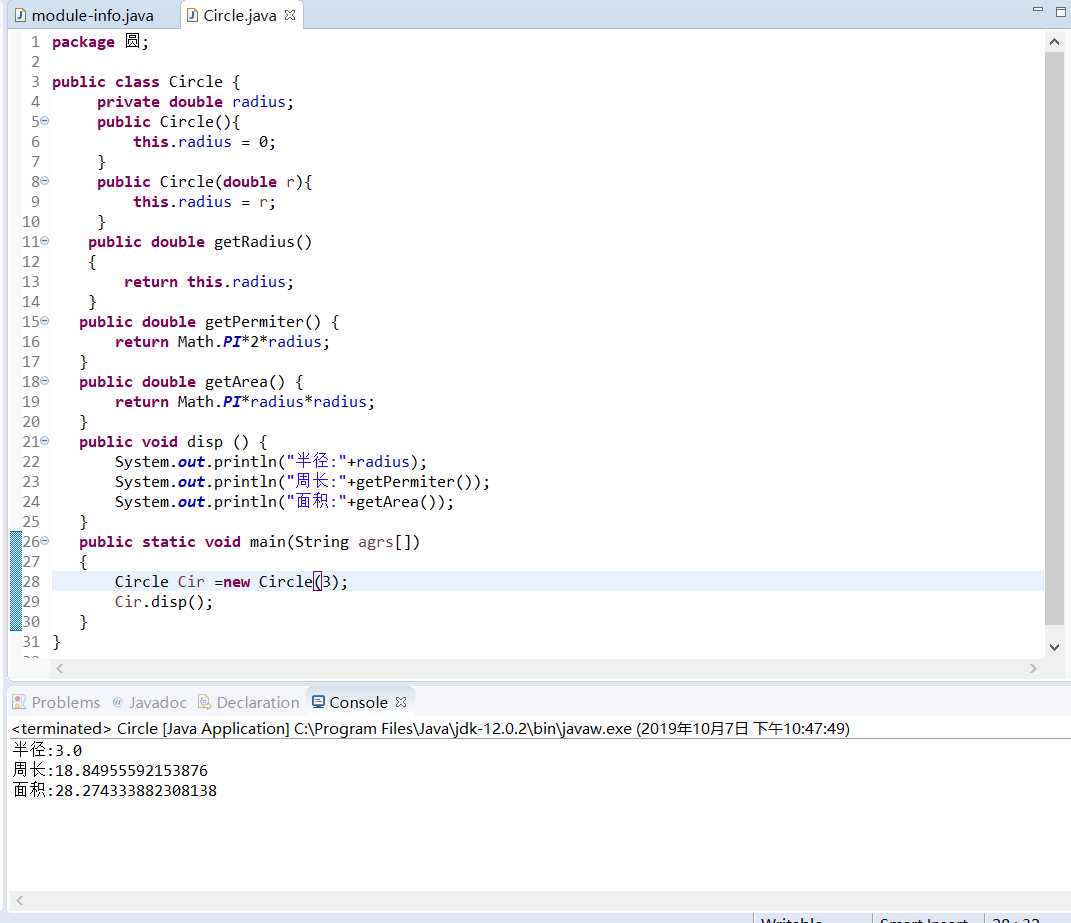
Task: Click the 'private double radius;' line
Action: (195, 102)
